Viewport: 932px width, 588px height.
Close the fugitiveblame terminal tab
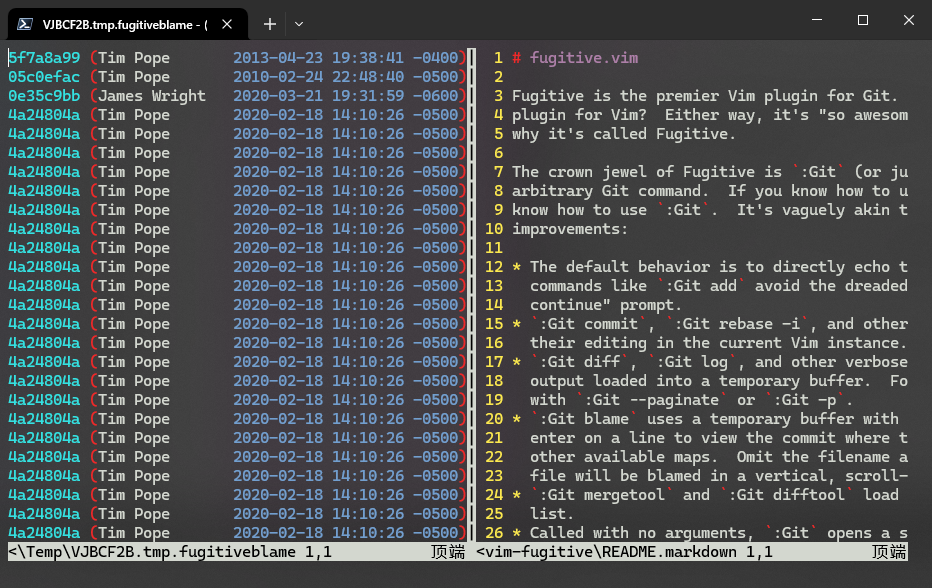[227, 24]
